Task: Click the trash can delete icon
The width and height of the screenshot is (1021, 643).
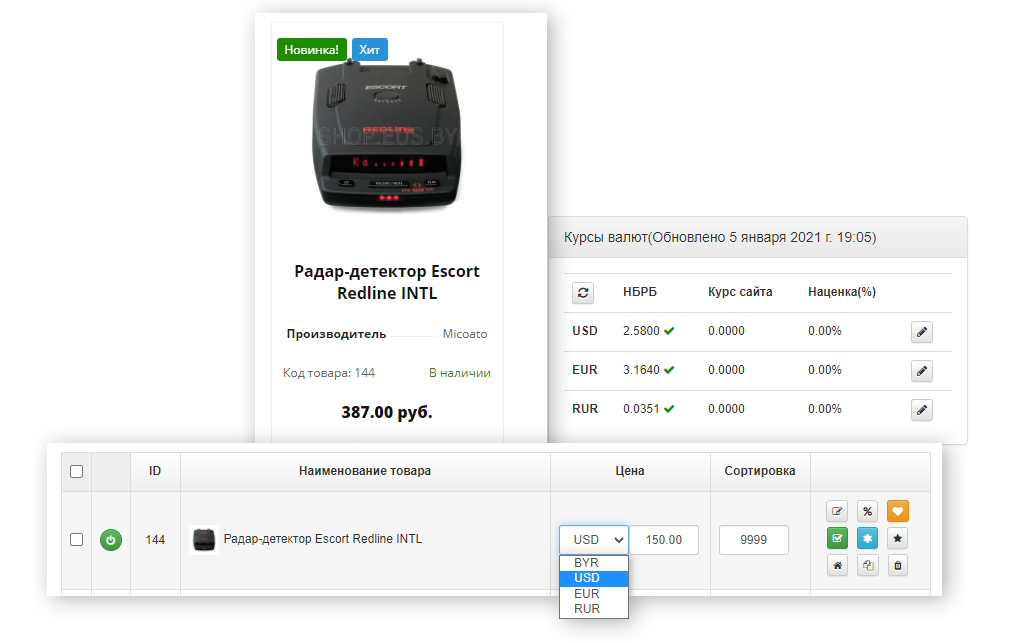Action: point(898,565)
